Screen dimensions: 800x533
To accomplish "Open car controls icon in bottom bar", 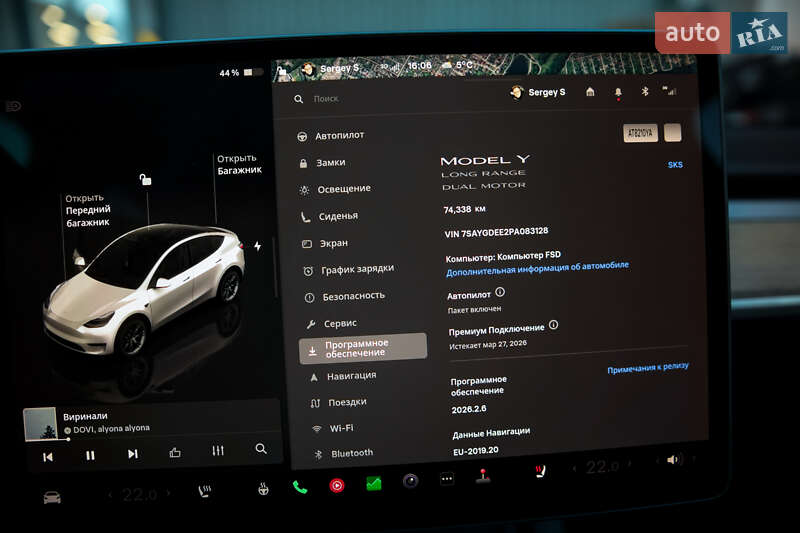I will pyautogui.click(x=52, y=497).
